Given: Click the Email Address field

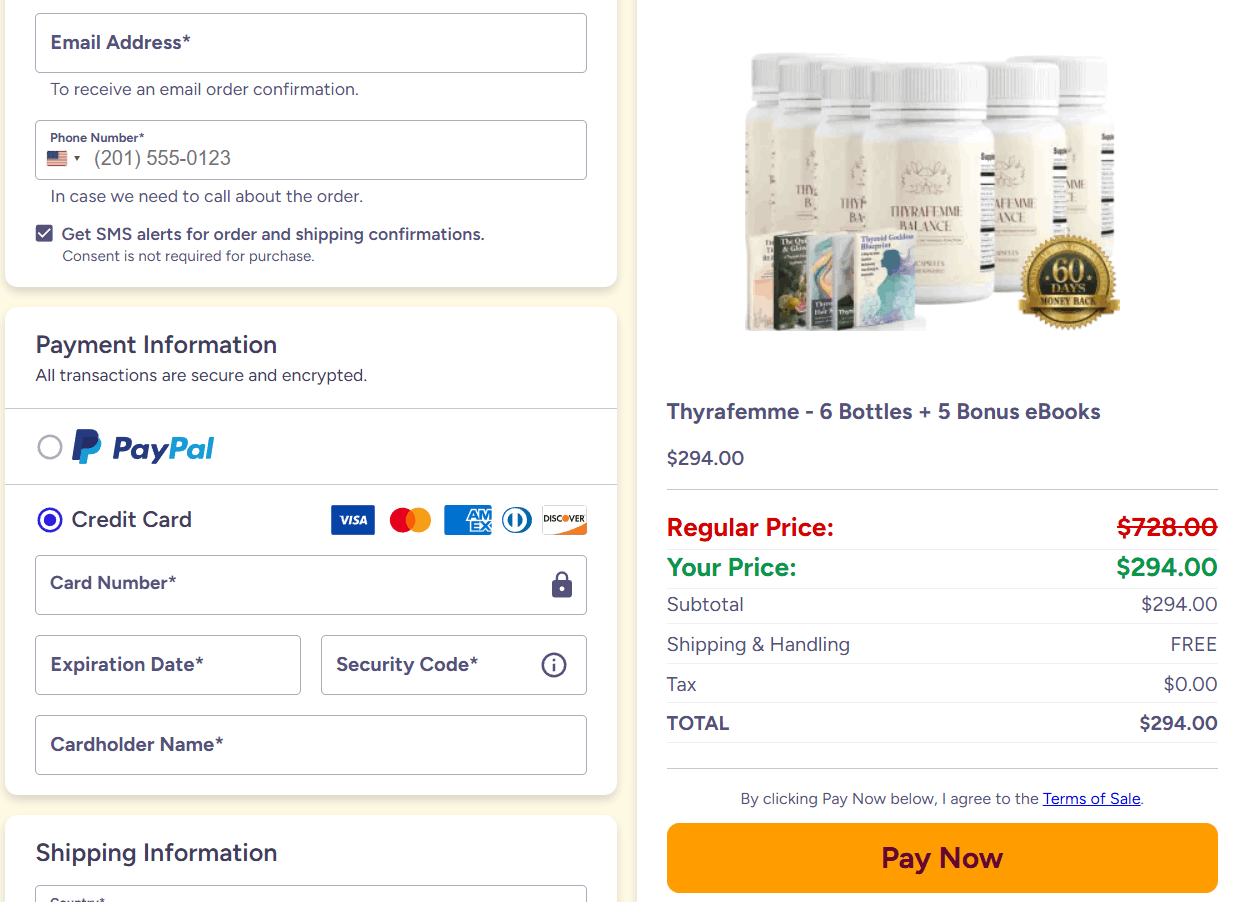Looking at the screenshot, I should click(x=310, y=43).
